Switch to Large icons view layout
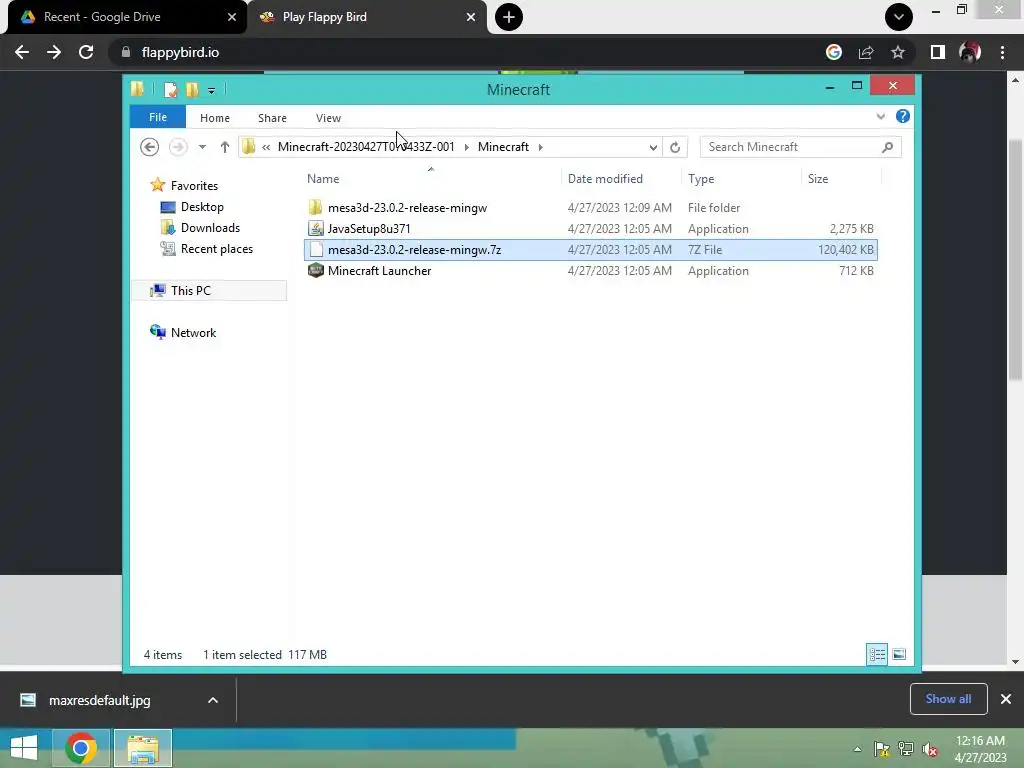The height and width of the screenshot is (768, 1024). [899, 654]
